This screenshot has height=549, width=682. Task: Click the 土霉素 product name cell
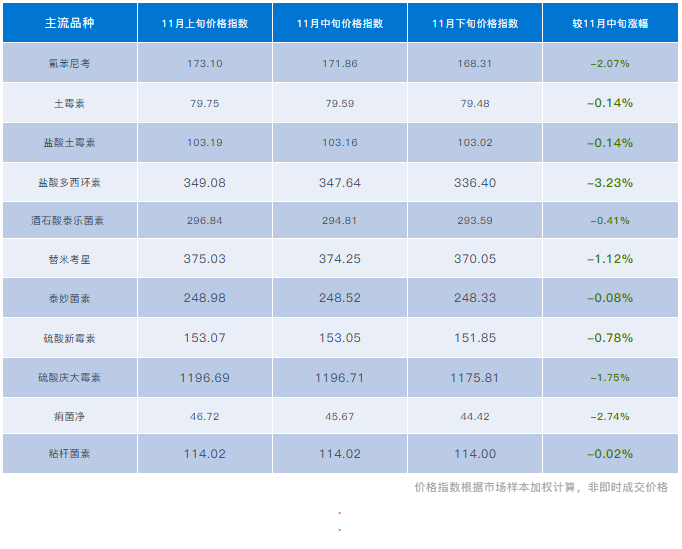pyautogui.click(x=69, y=102)
